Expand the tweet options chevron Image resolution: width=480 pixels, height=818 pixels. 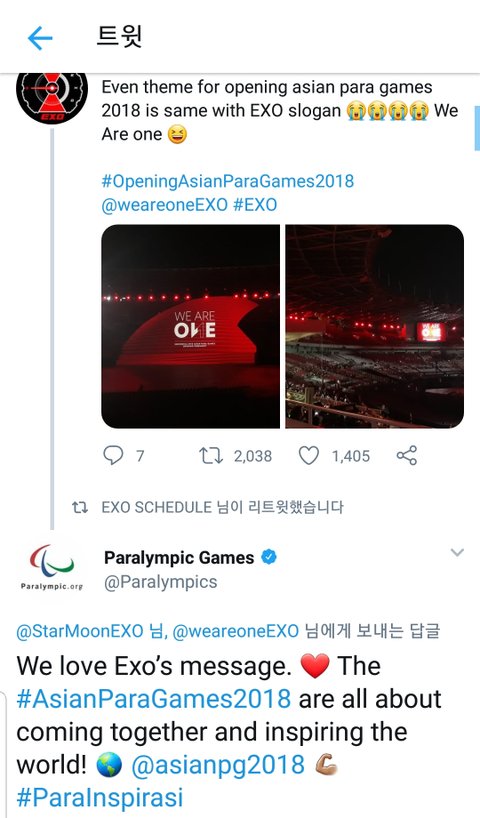click(457, 552)
